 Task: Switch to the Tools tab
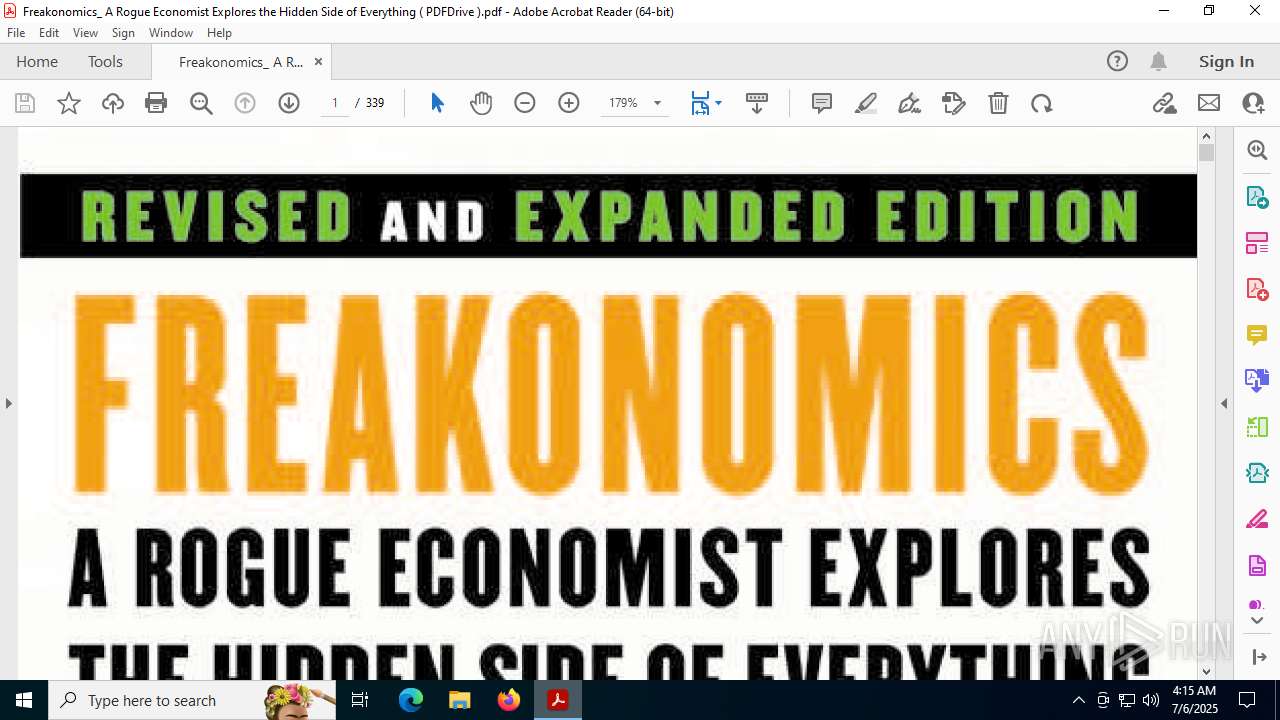105,61
